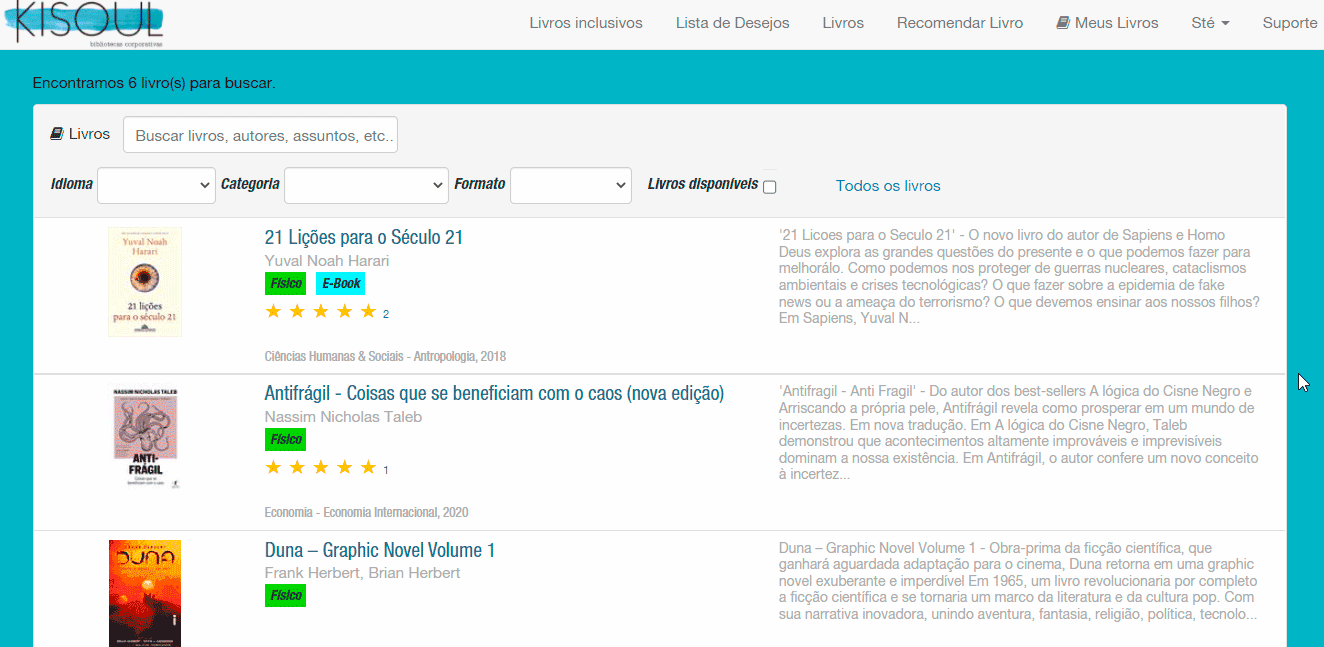The height and width of the screenshot is (647, 1324).
Task: Open the 21 Lições para o Século 21 title
Action: 364,238
